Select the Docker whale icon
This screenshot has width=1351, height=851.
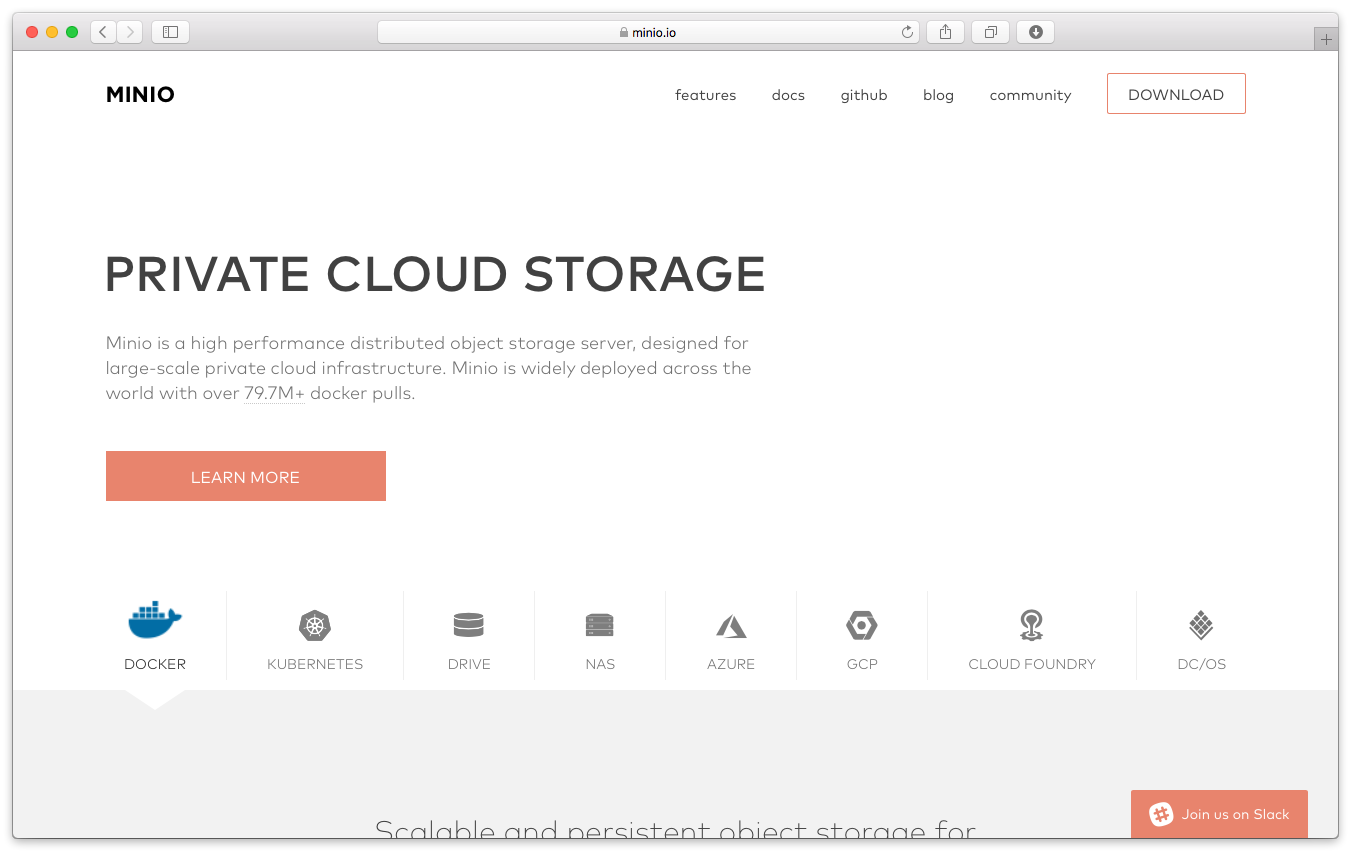click(x=155, y=620)
